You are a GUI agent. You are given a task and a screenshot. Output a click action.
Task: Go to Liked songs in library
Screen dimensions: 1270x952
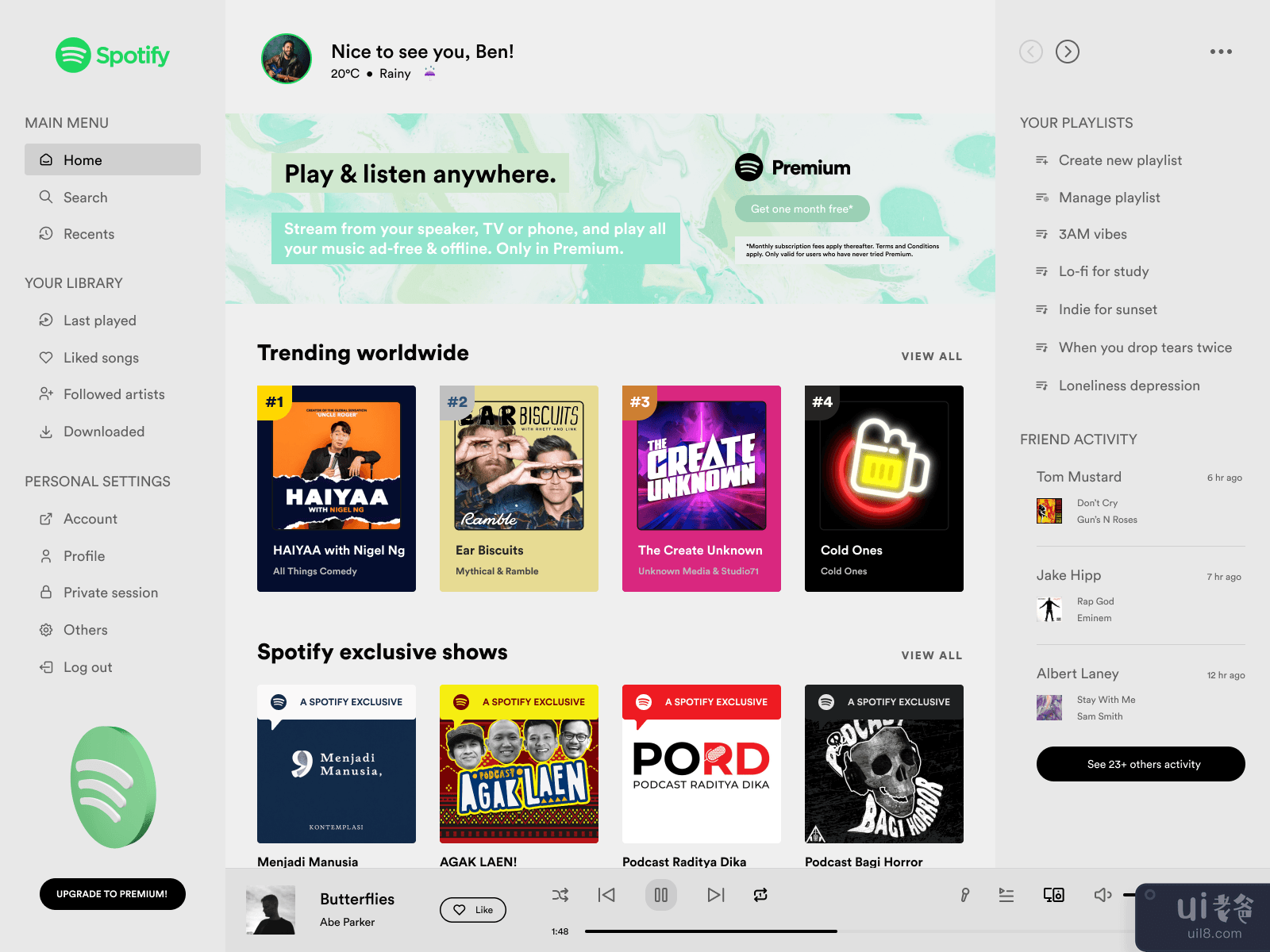tap(101, 358)
